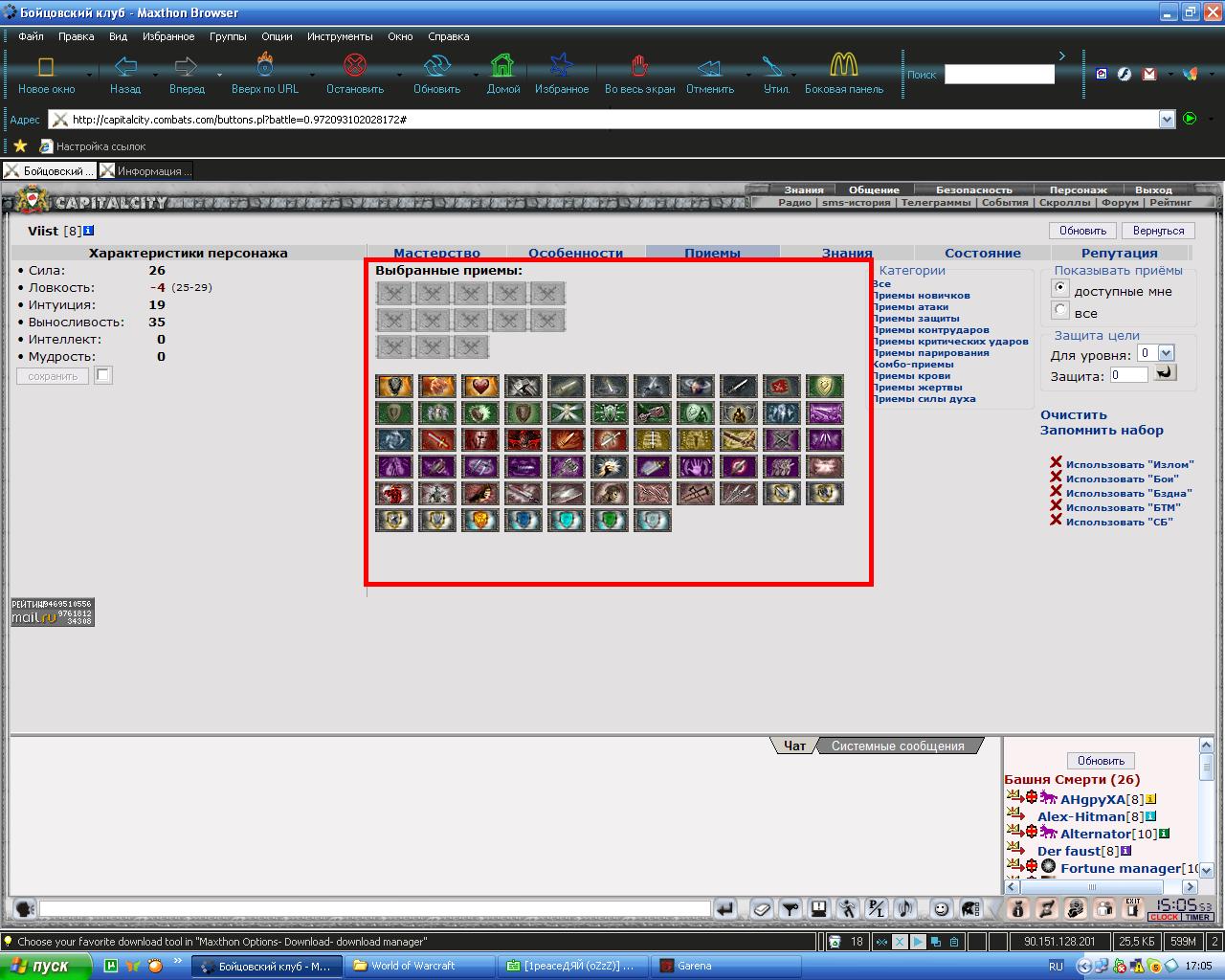This screenshot has height=980, width=1225.
Task: Click the Обновить button above player list
Action: [x=1101, y=761]
